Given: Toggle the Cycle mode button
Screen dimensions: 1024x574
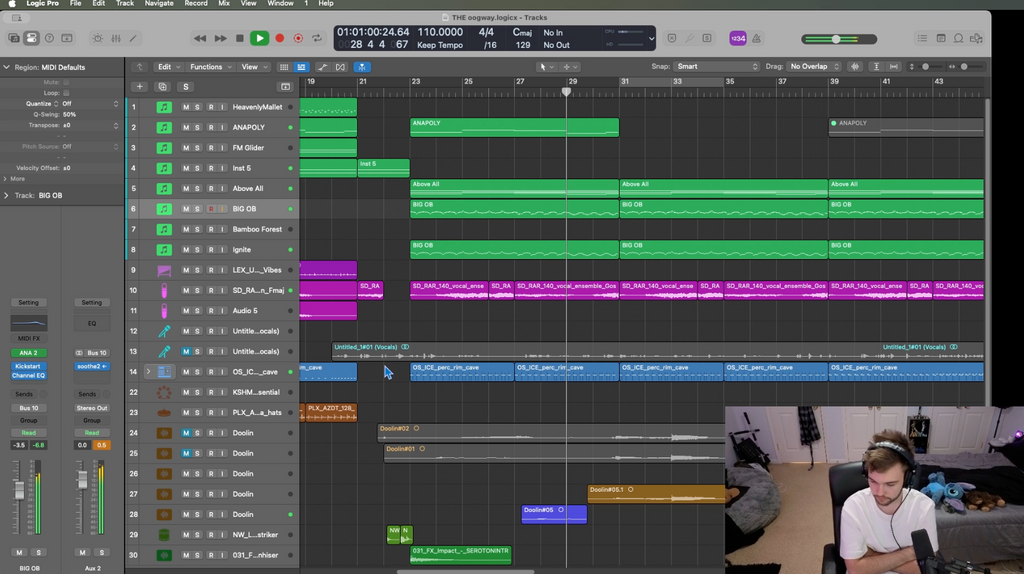Looking at the screenshot, I should click(x=317, y=39).
